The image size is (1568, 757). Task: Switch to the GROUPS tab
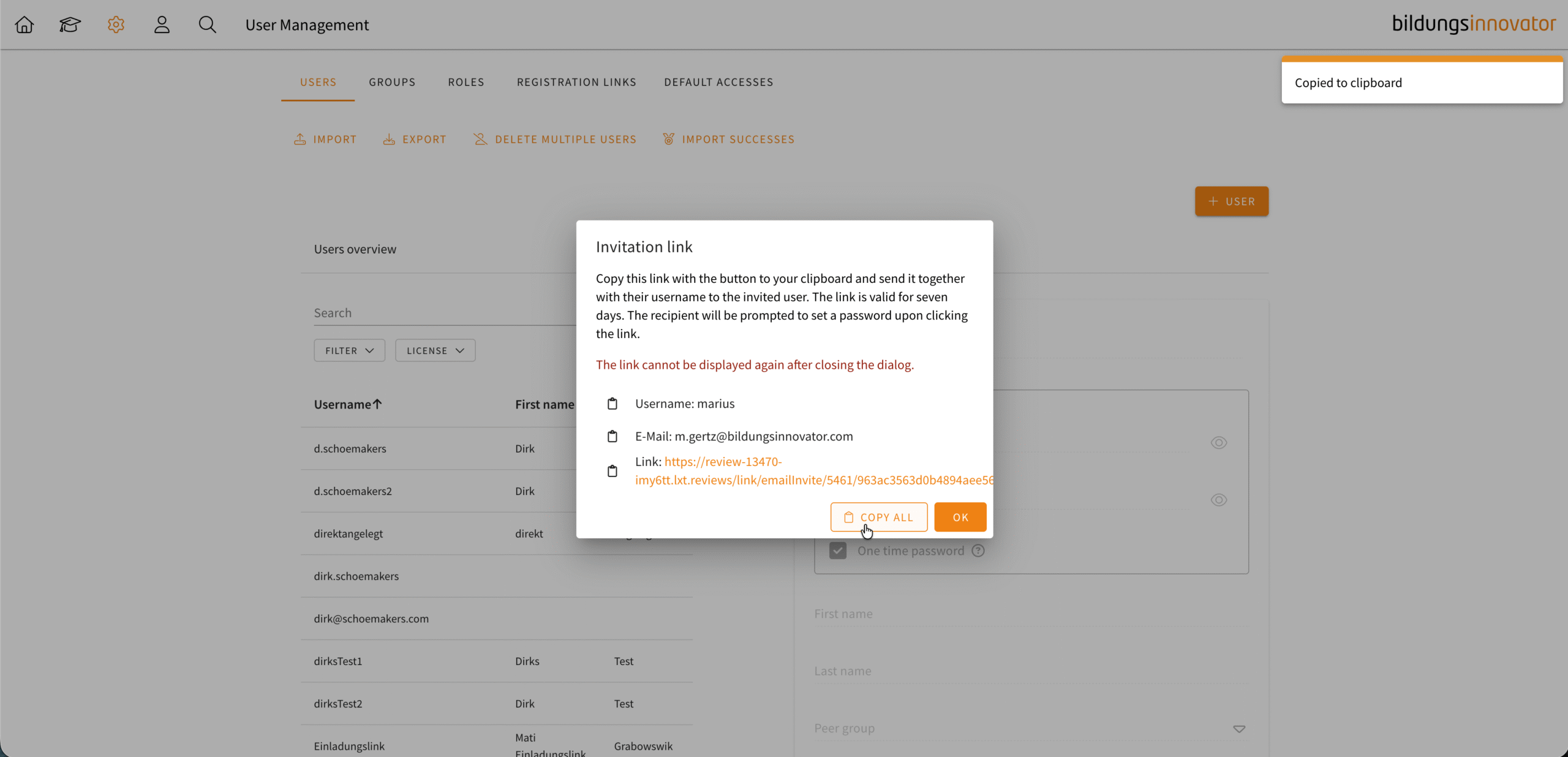tap(392, 82)
